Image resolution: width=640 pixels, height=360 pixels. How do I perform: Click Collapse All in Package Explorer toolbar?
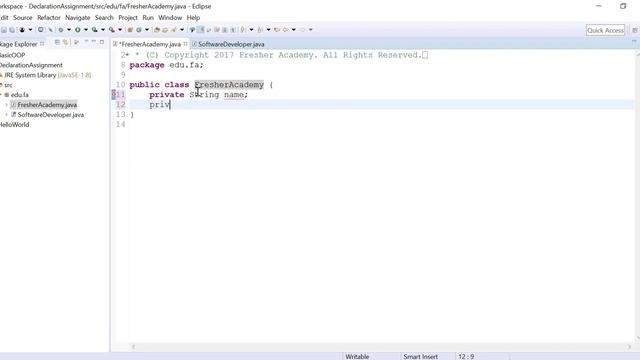pos(57,42)
